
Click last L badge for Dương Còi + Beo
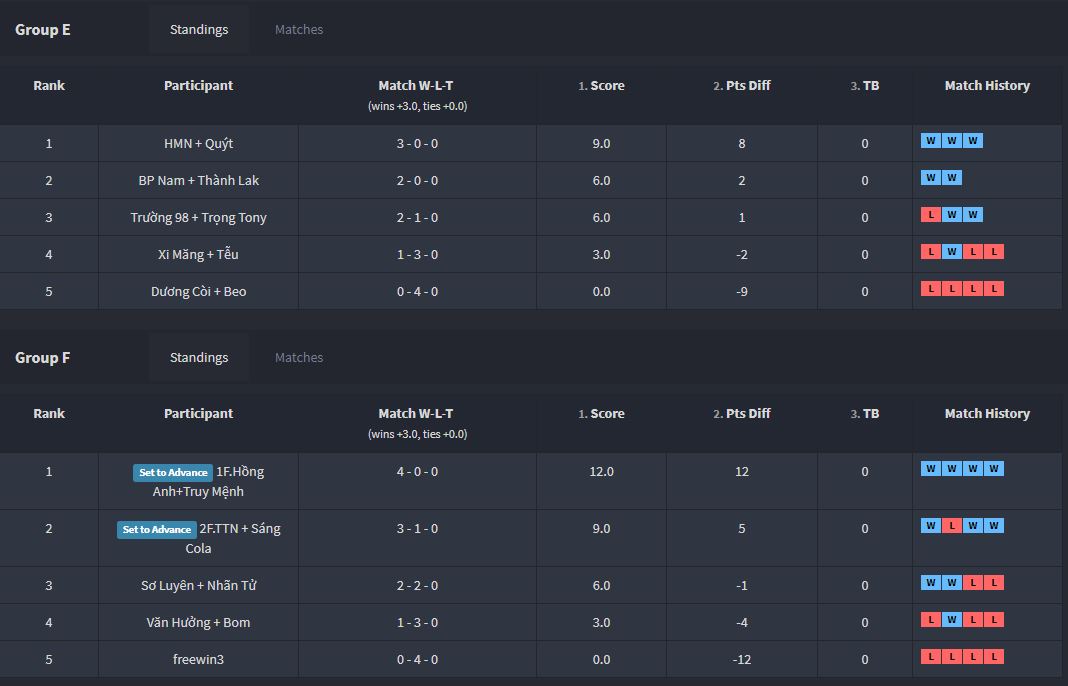(x=994, y=288)
